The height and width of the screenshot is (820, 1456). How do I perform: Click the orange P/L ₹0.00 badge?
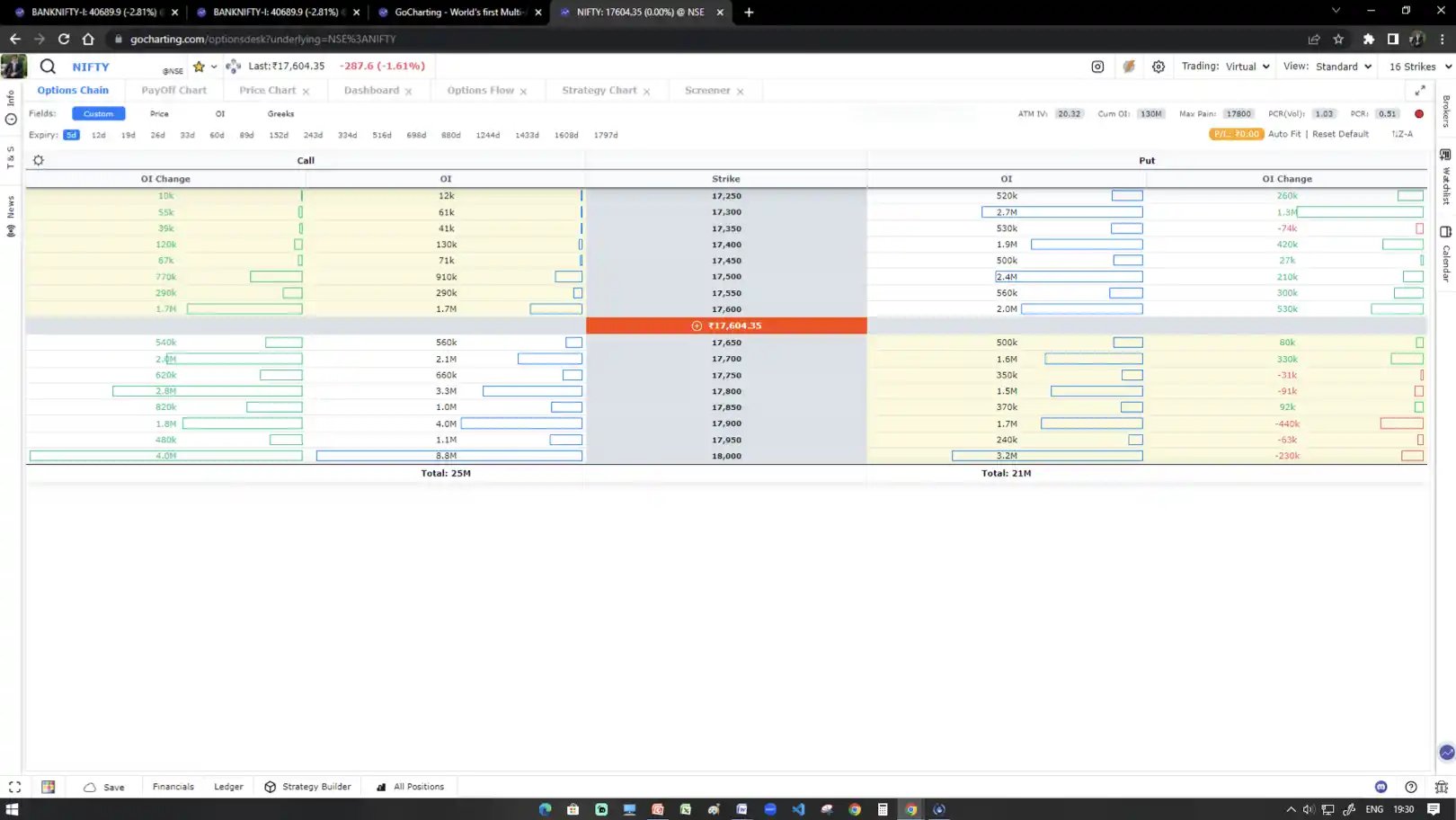[x=1235, y=133]
